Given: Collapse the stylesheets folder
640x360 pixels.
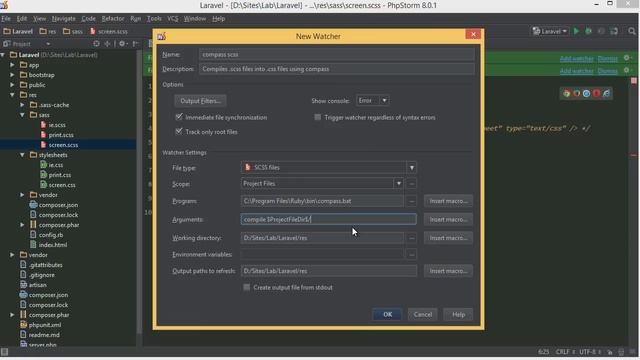Looking at the screenshot, I should click(x=22, y=155).
